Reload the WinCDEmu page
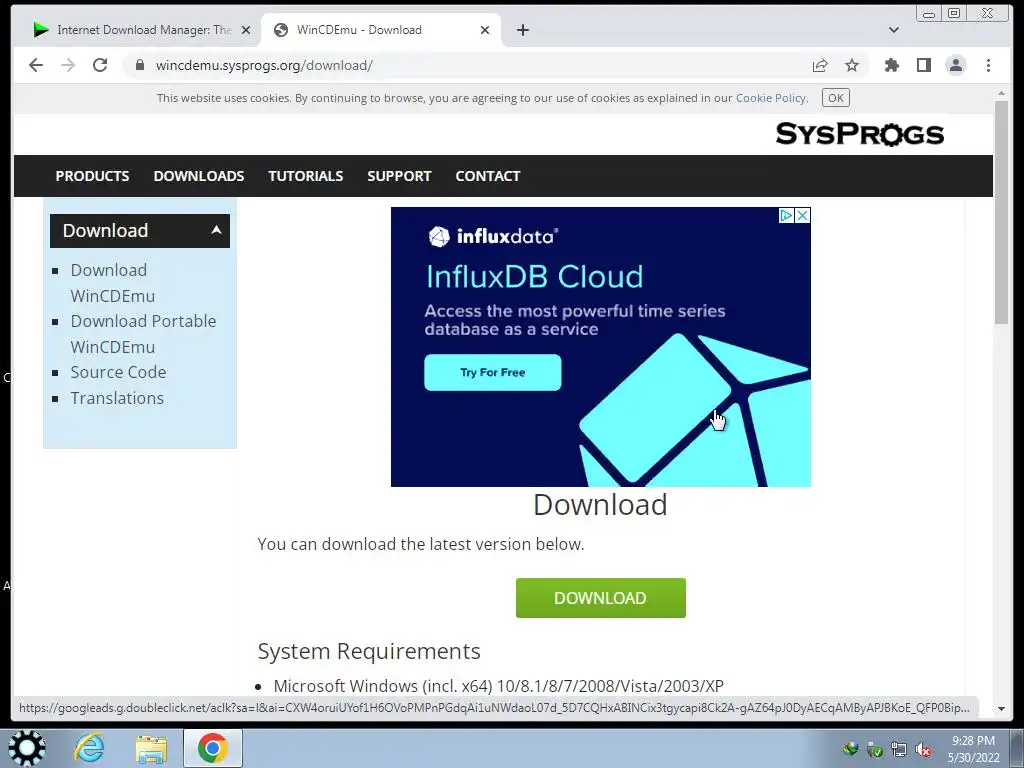 pos(100,65)
